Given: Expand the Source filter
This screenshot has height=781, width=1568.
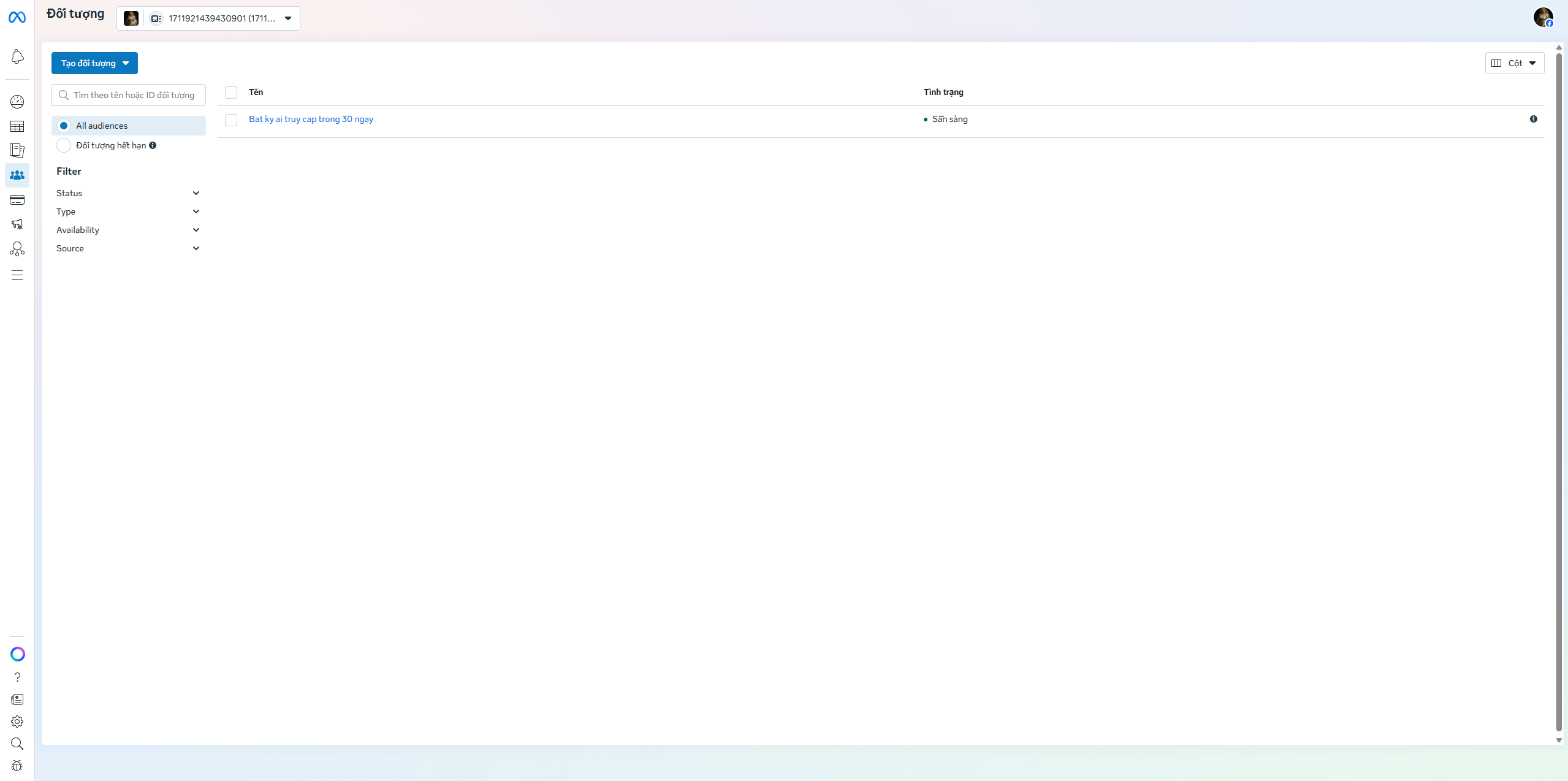Looking at the screenshot, I should [127, 248].
